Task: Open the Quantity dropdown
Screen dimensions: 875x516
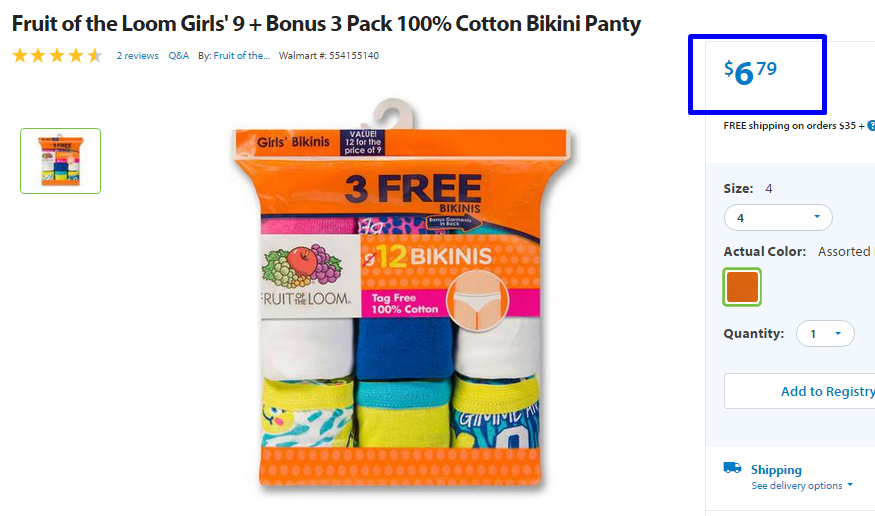Action: (825, 334)
